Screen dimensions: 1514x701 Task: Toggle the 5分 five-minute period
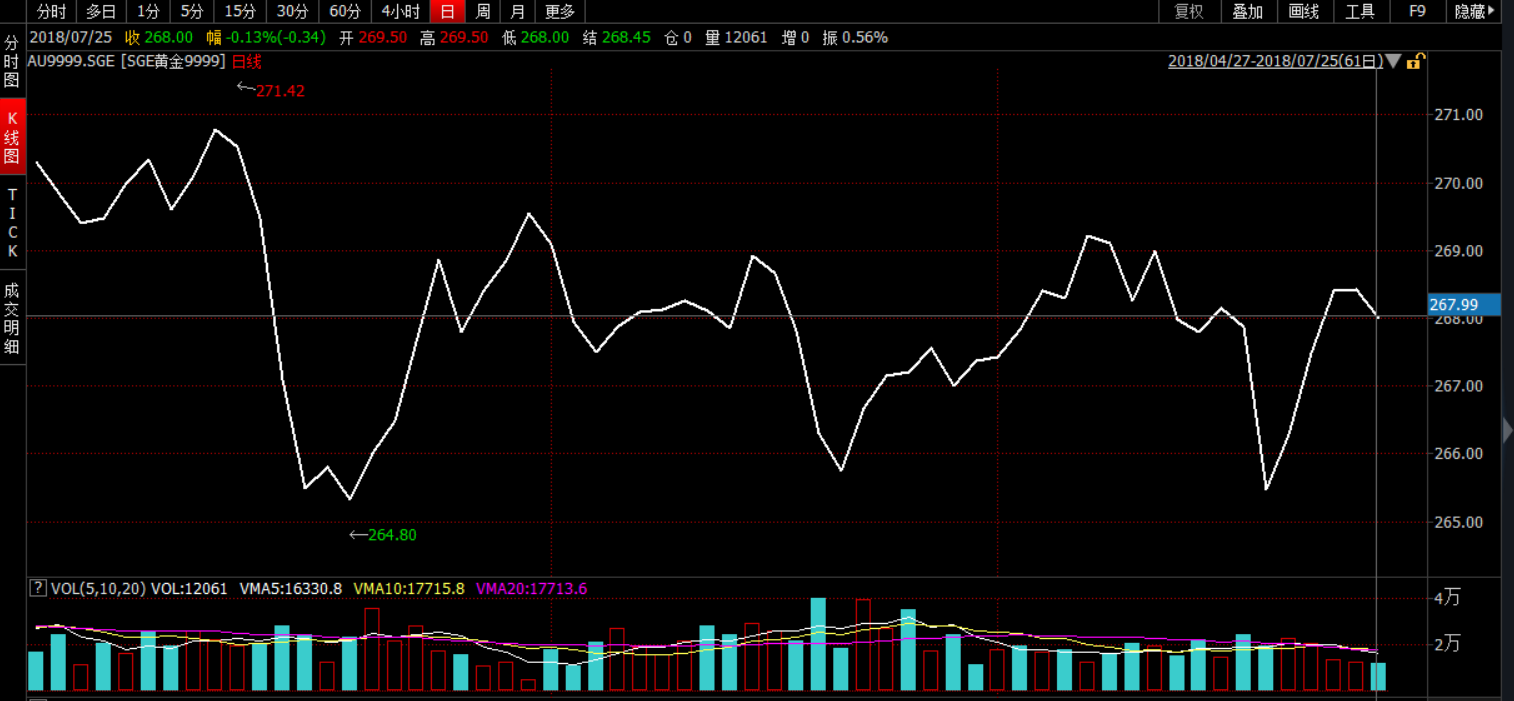(190, 12)
